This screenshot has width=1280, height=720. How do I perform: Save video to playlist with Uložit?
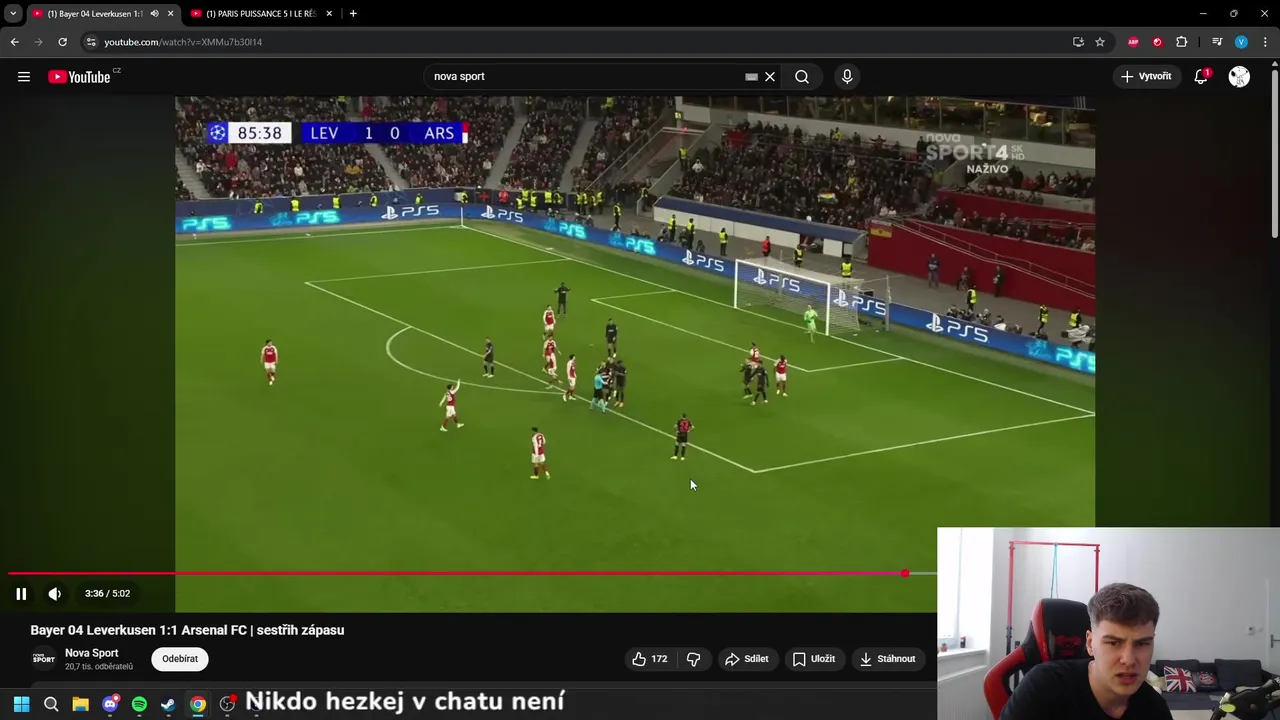pyautogui.click(x=814, y=659)
